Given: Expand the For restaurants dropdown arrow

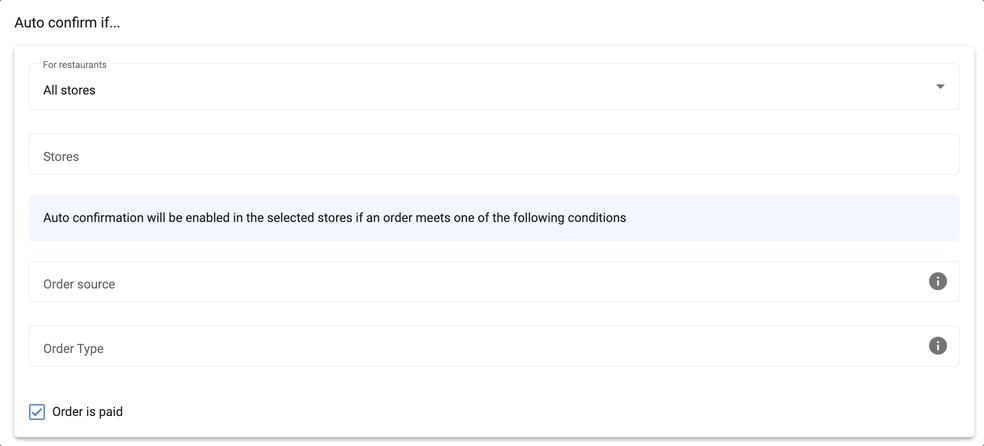Looking at the screenshot, I should [940, 87].
